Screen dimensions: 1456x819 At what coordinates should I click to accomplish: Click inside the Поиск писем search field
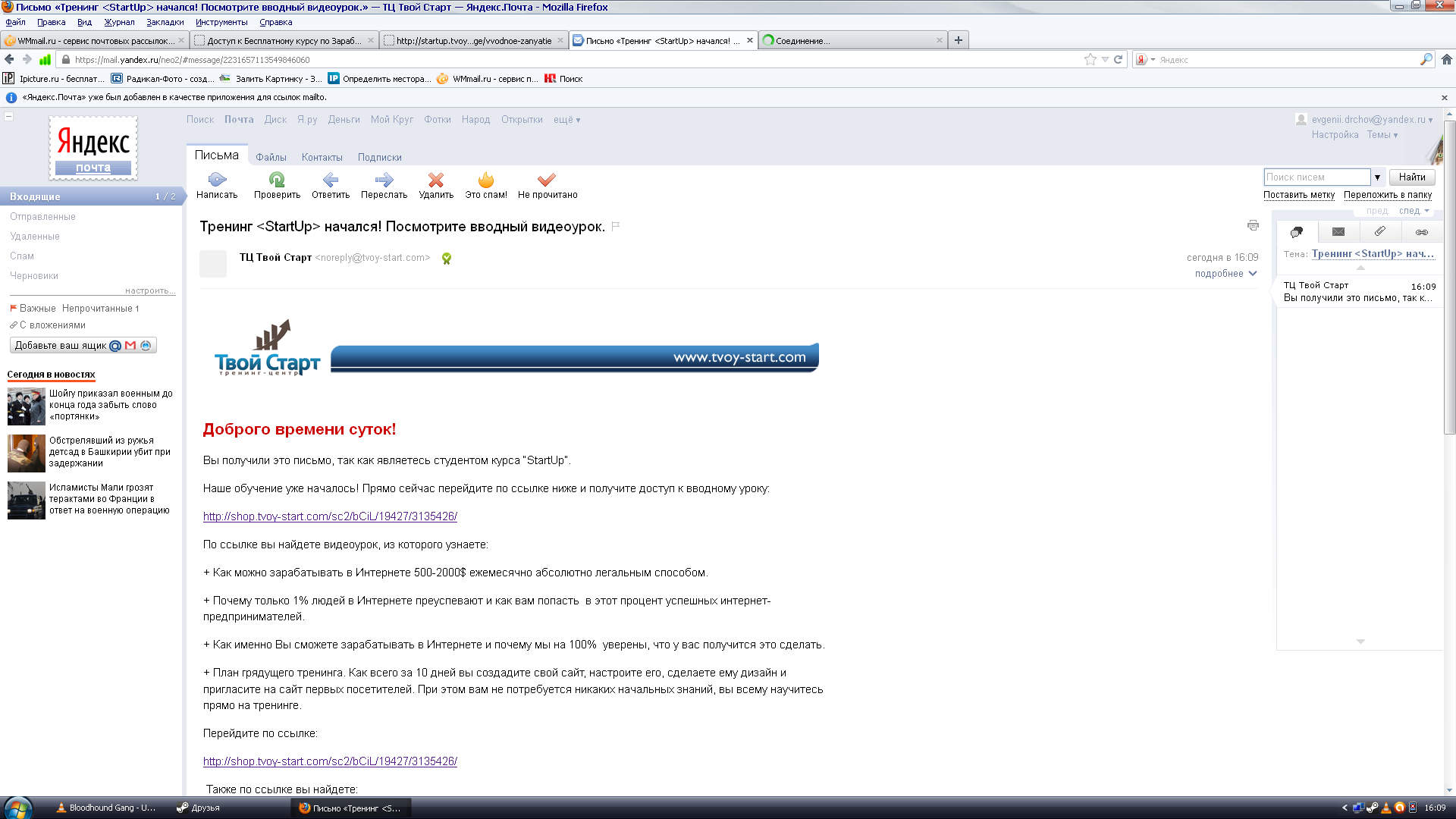pos(1317,177)
